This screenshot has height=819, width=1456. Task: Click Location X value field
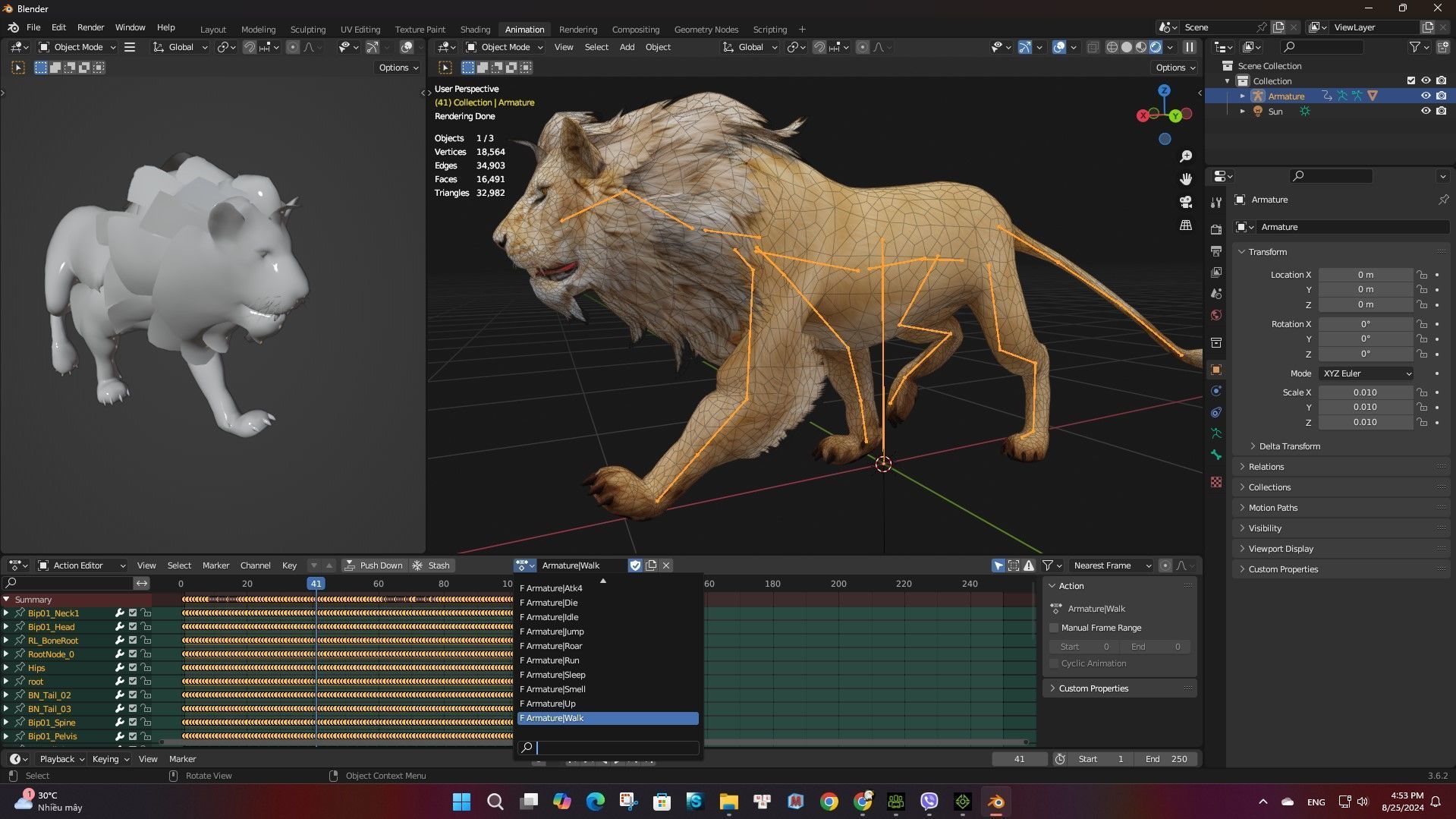pyautogui.click(x=1365, y=275)
